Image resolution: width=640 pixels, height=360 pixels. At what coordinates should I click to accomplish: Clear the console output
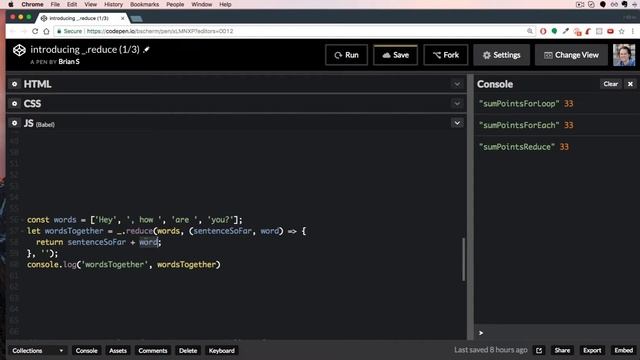(x=611, y=84)
